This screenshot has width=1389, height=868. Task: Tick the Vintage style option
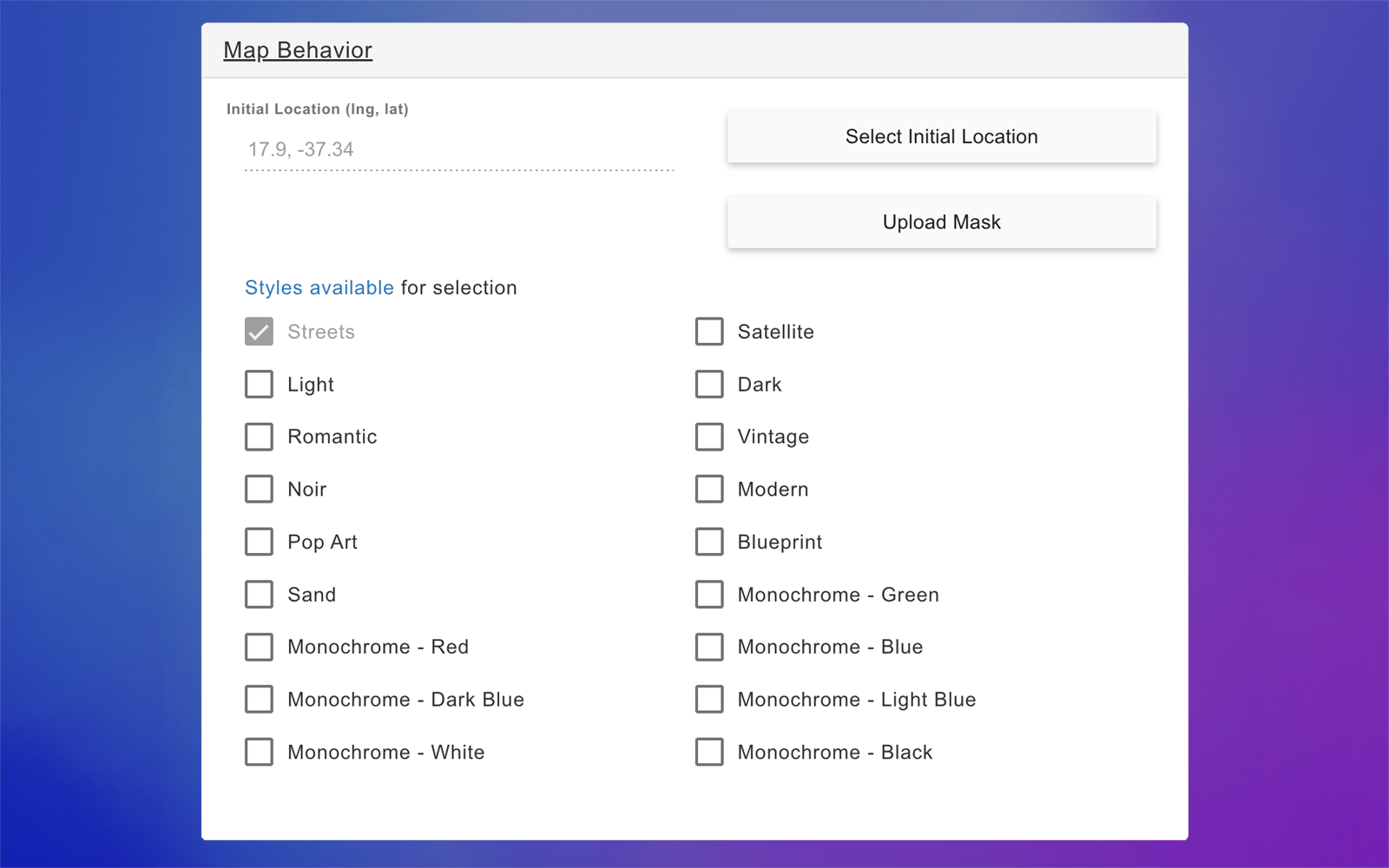[x=709, y=437]
